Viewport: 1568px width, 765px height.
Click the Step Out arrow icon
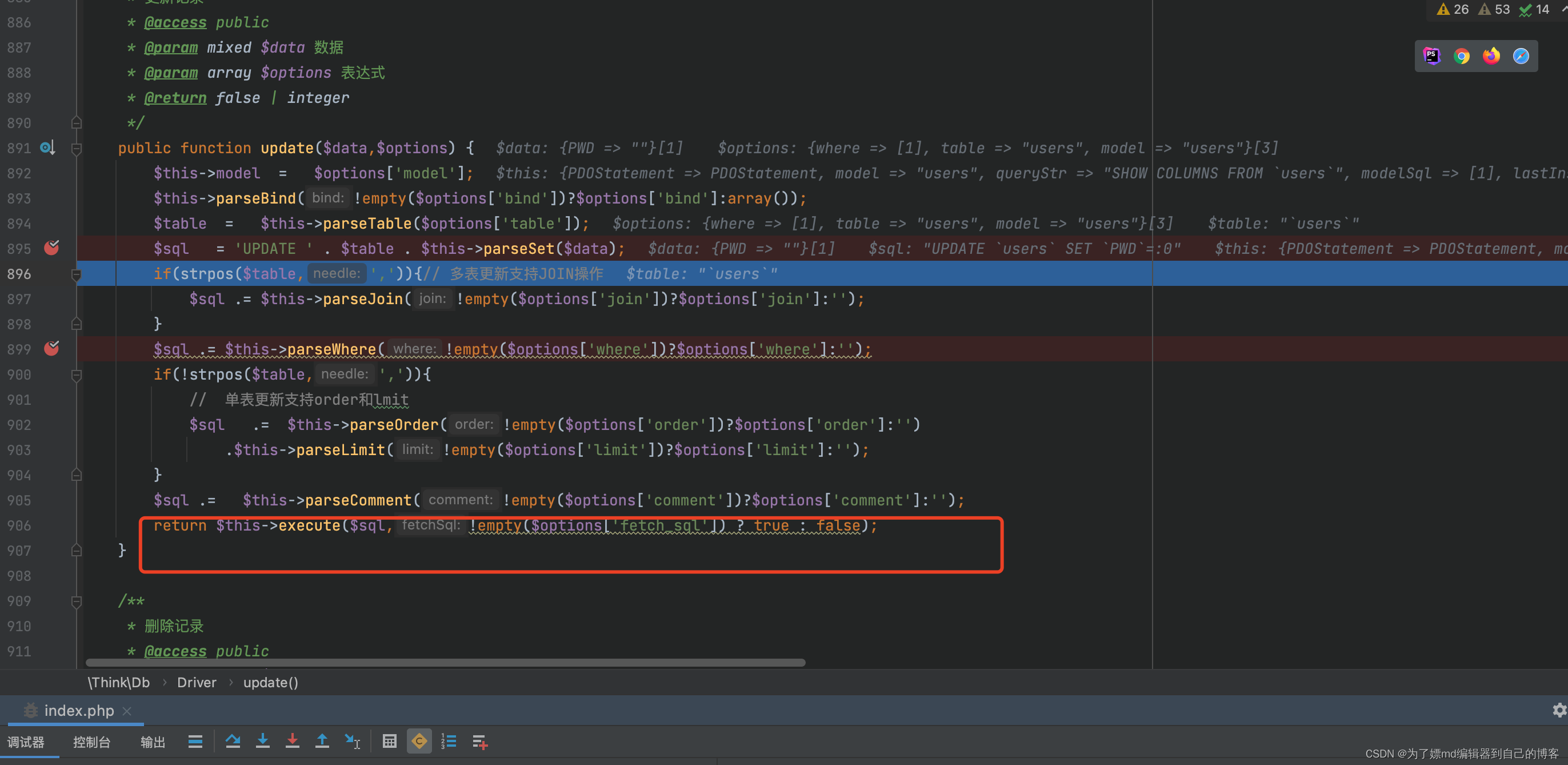tap(322, 741)
